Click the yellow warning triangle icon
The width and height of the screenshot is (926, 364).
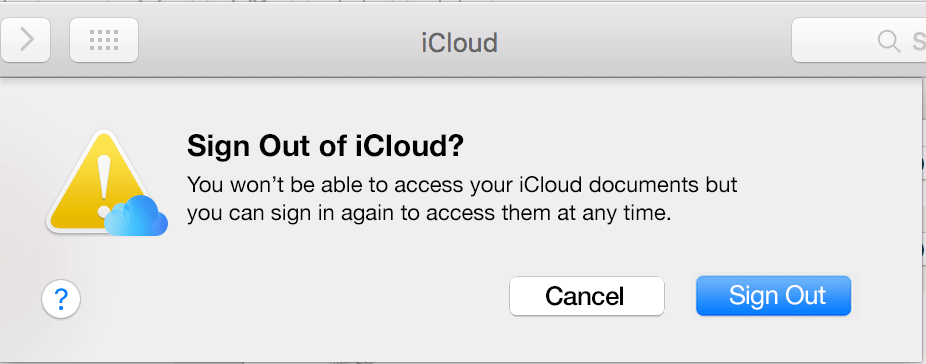[99, 181]
